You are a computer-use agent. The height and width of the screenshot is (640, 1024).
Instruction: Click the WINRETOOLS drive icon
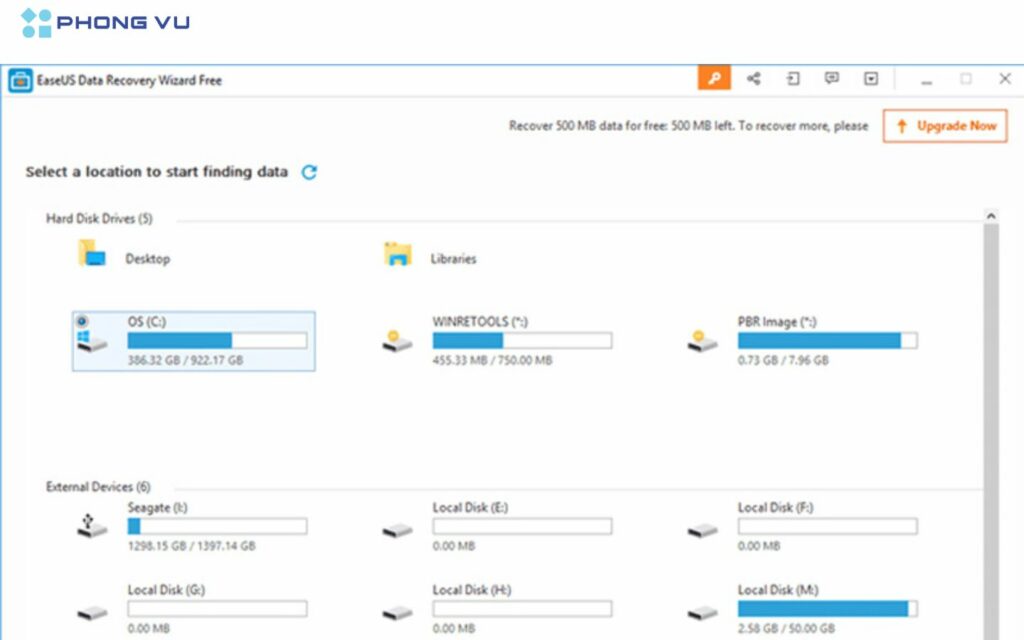397,342
